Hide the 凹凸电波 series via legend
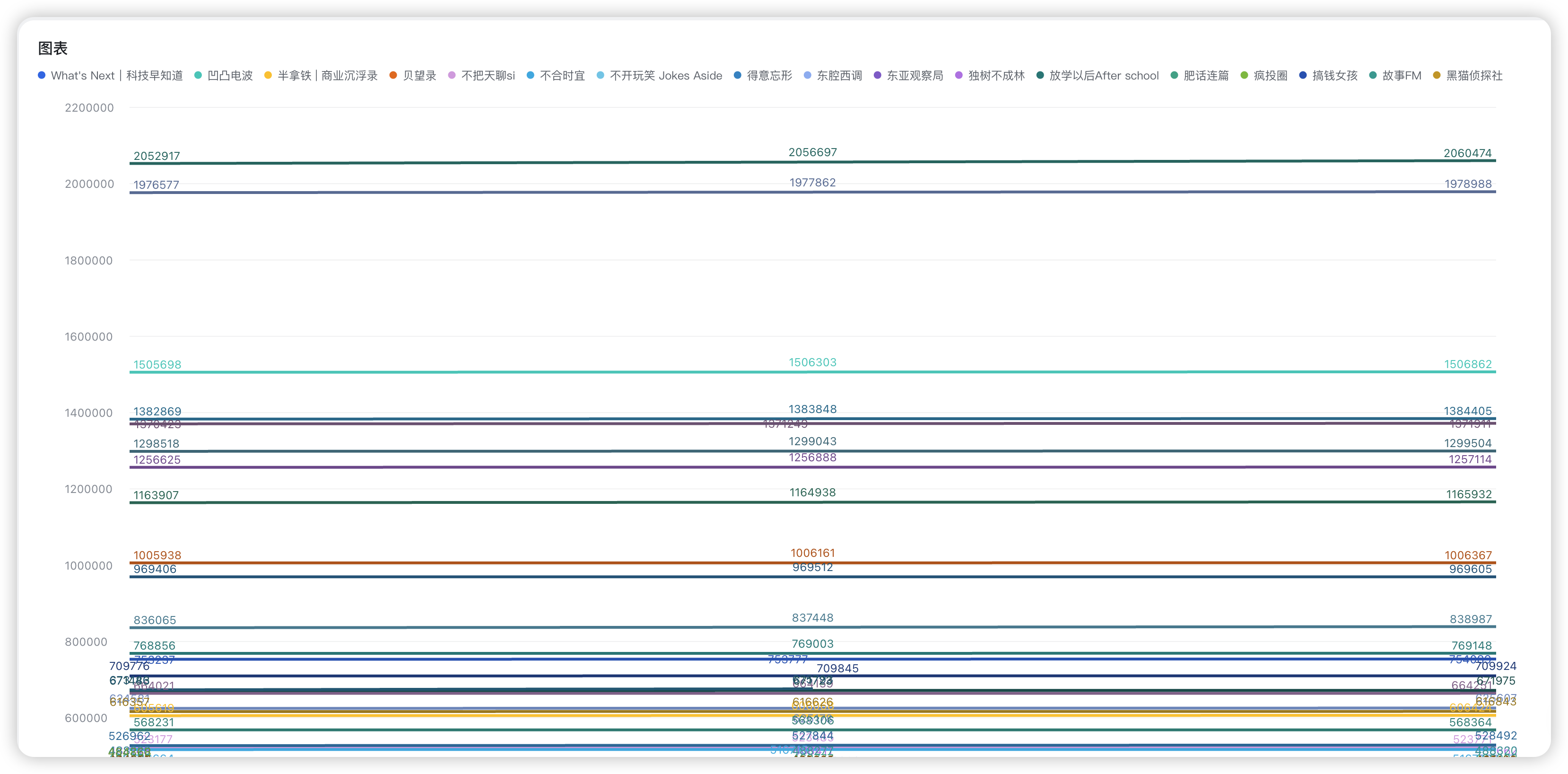This screenshot has width=1568, height=774. point(229,76)
